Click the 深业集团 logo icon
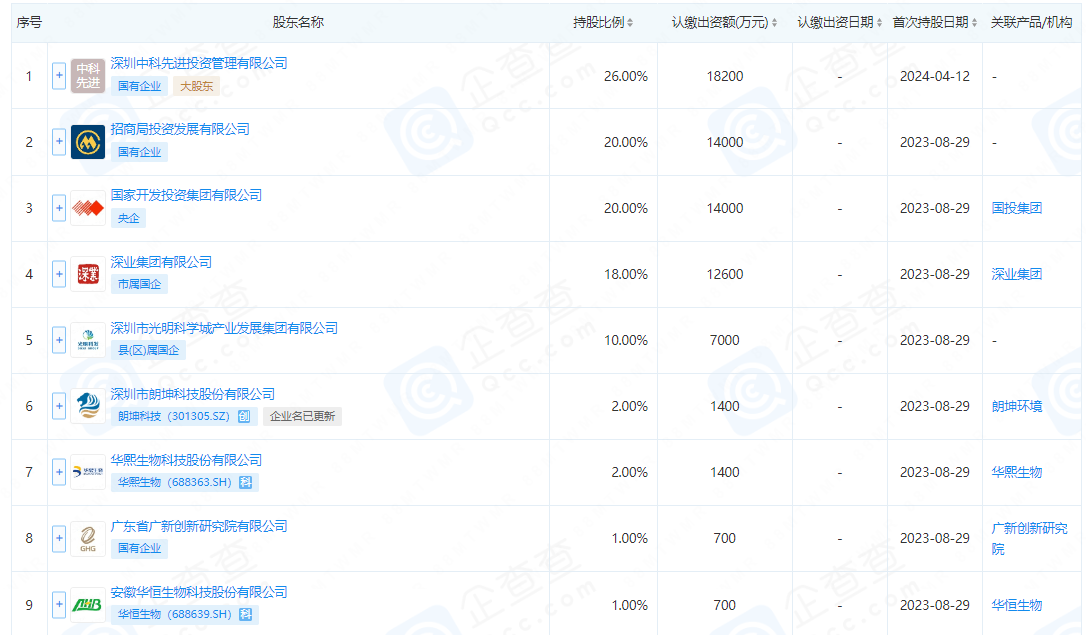Screen dimensions: 1086x635 (x=88, y=274)
